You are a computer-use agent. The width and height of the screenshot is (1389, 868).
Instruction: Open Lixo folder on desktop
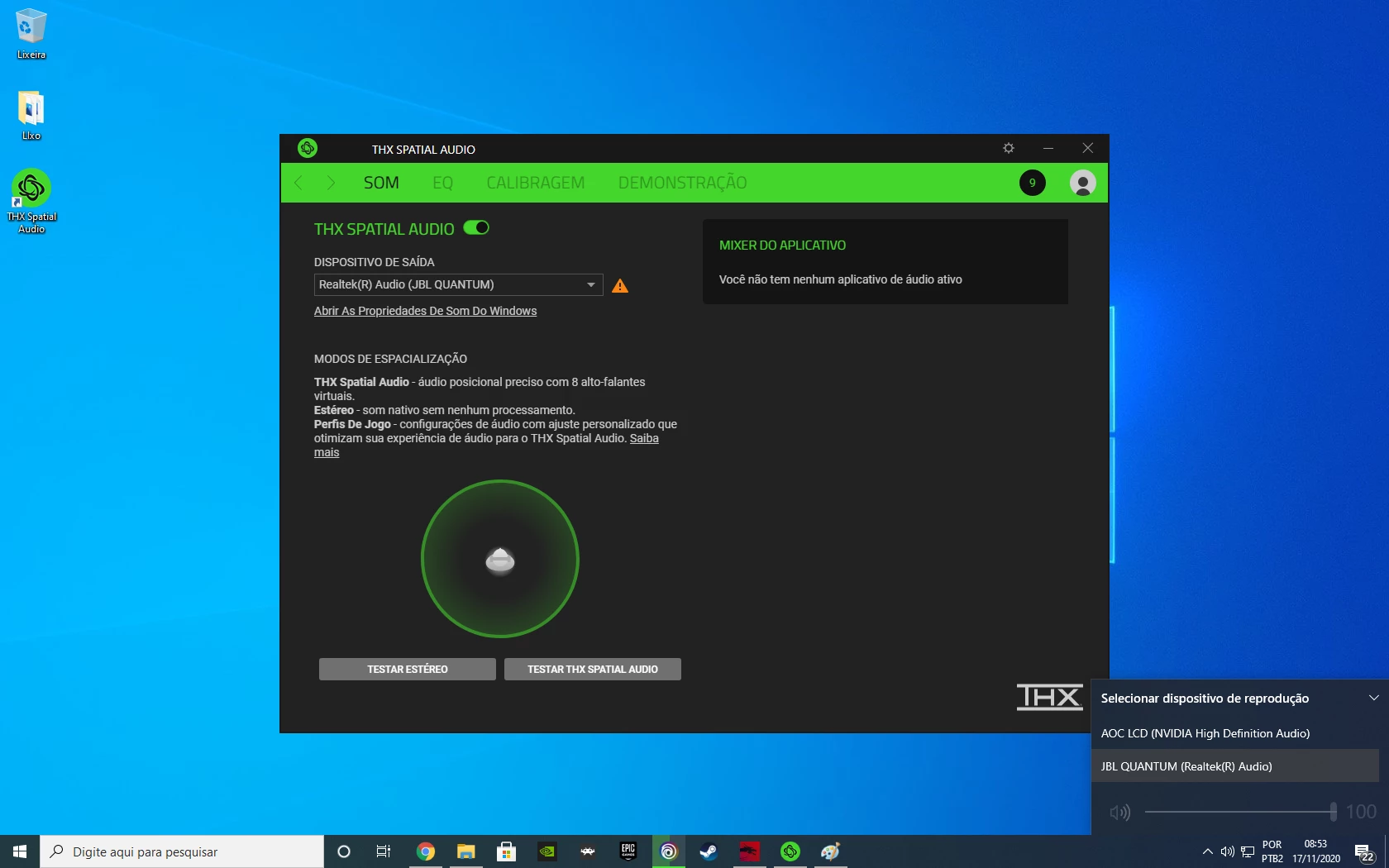pos(31,115)
